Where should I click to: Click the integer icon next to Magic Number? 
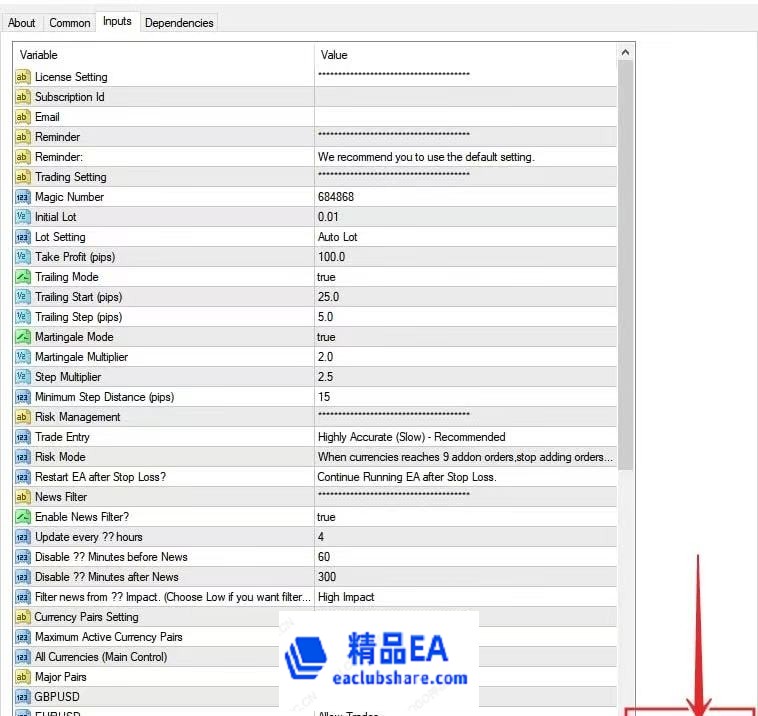[x=22, y=197]
